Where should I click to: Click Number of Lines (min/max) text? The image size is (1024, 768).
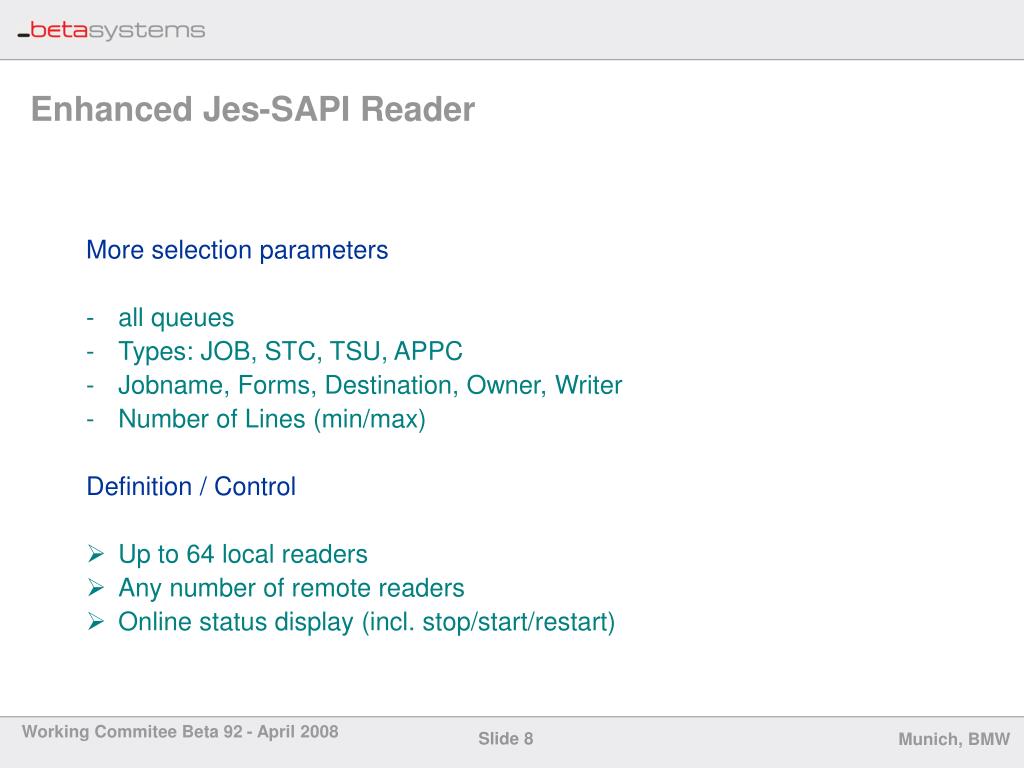click(272, 420)
